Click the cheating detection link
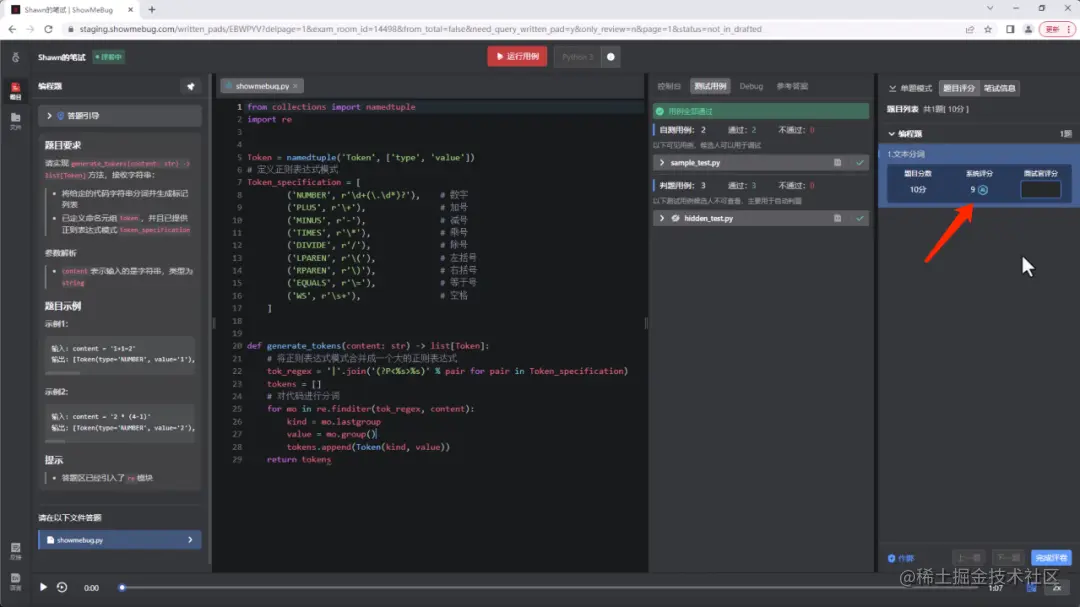The height and width of the screenshot is (607, 1080). [901, 558]
